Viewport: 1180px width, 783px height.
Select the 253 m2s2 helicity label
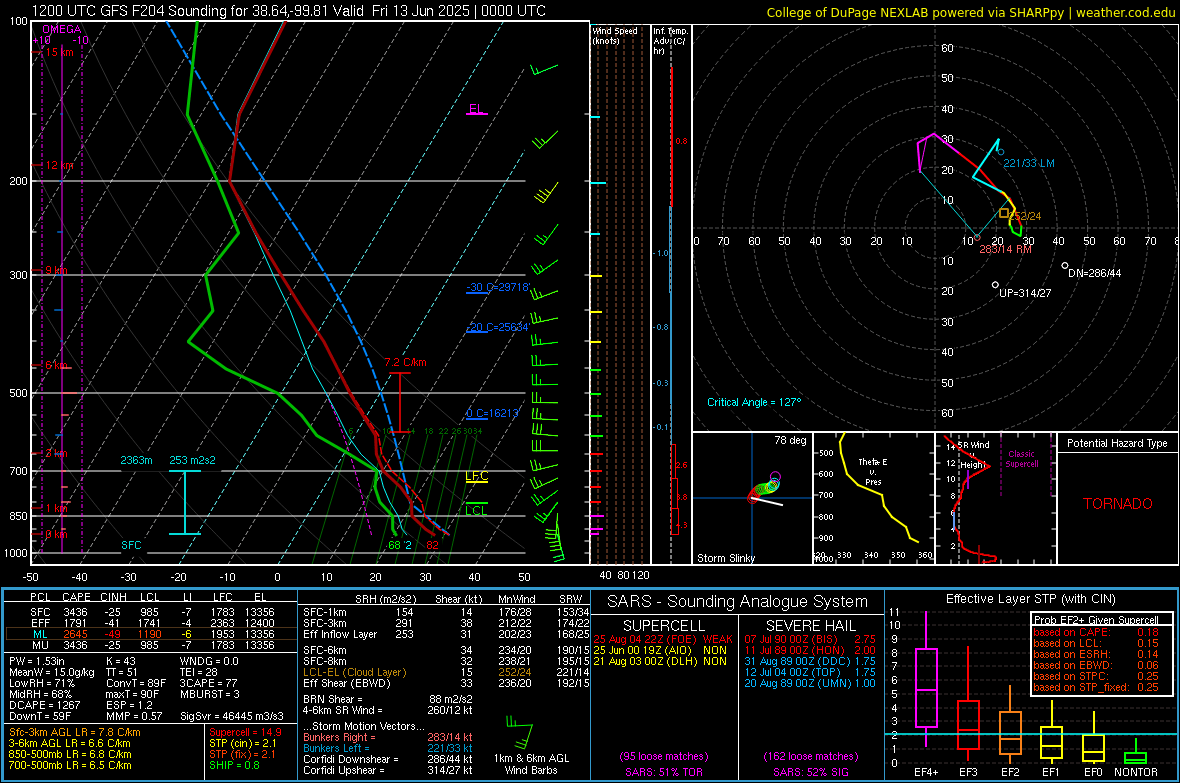(x=192, y=460)
